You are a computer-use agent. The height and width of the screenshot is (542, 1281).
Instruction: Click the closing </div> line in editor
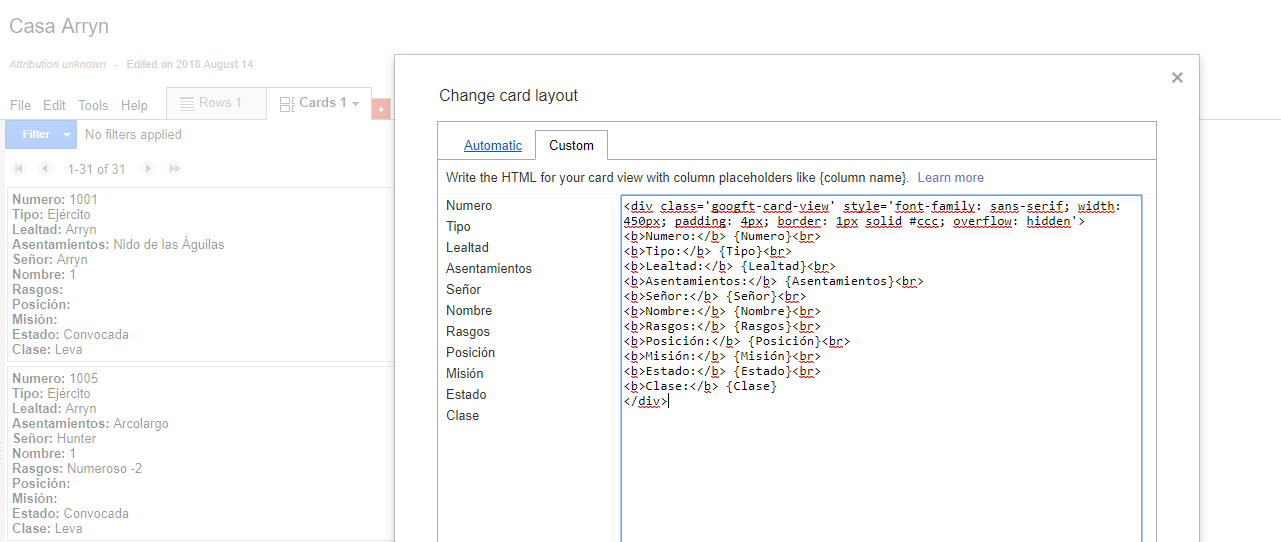(645, 402)
